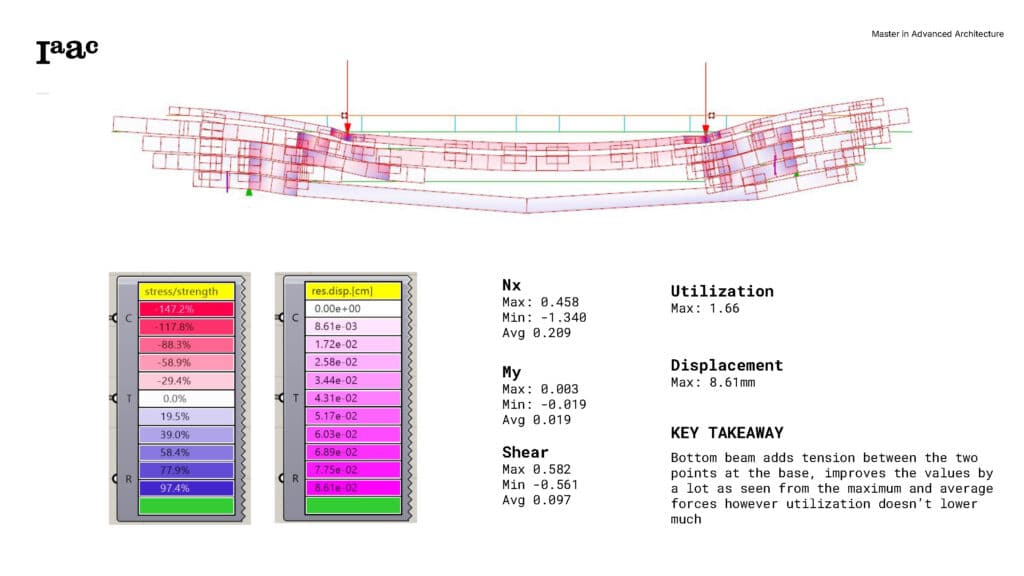Screen dimensions: 1024x576
Task: Select the left green support triangle
Action: pyautogui.click(x=249, y=192)
